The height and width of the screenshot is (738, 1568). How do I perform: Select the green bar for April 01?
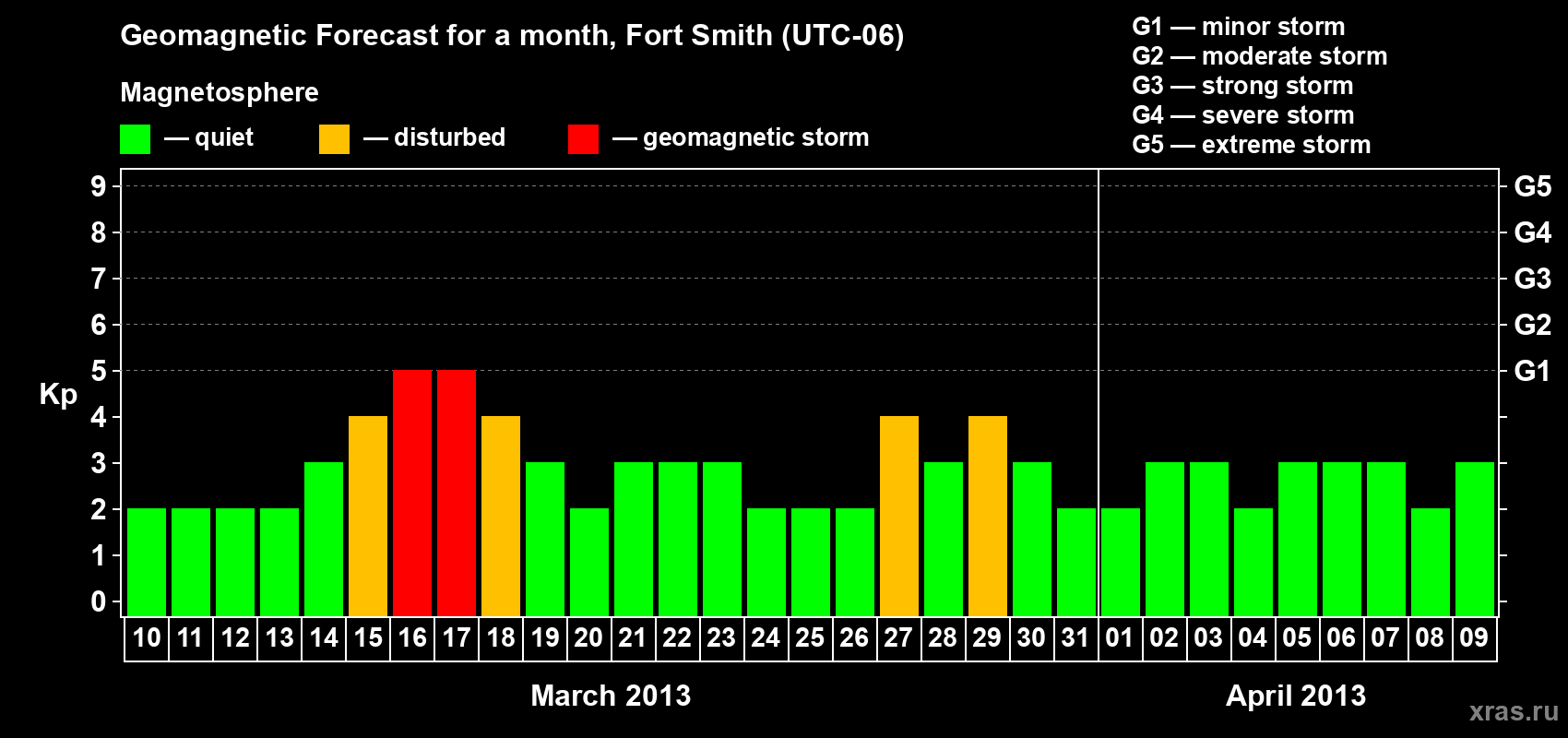coord(1121,562)
